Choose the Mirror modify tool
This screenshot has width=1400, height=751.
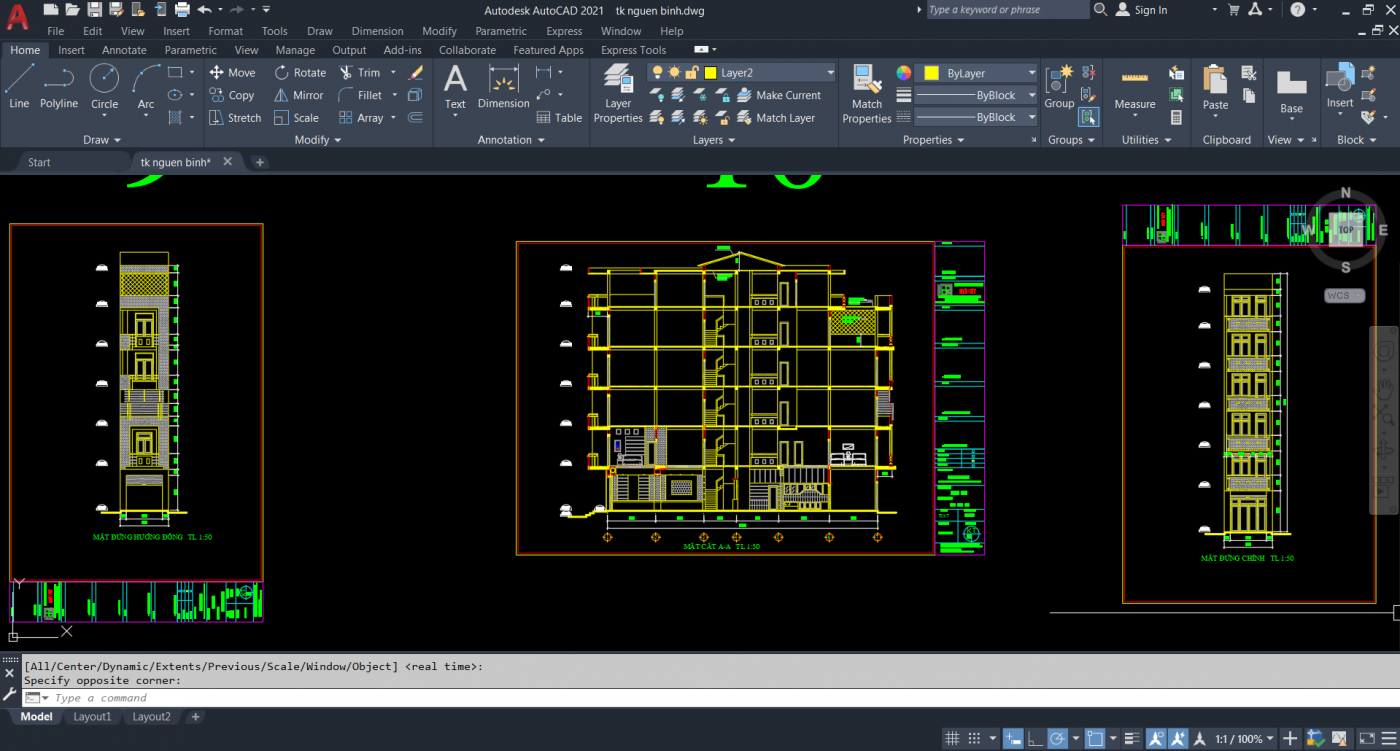tap(298, 95)
